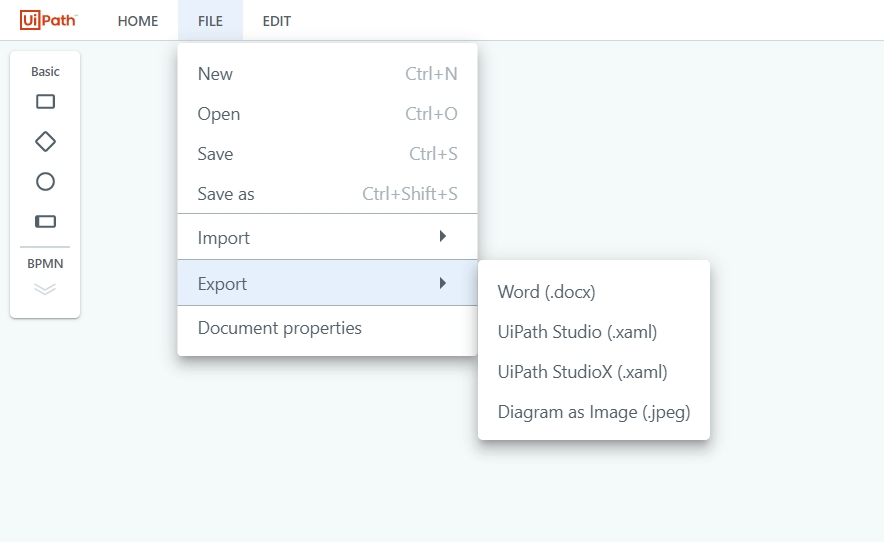
Task: Open the HOME tab
Action: [138, 21]
